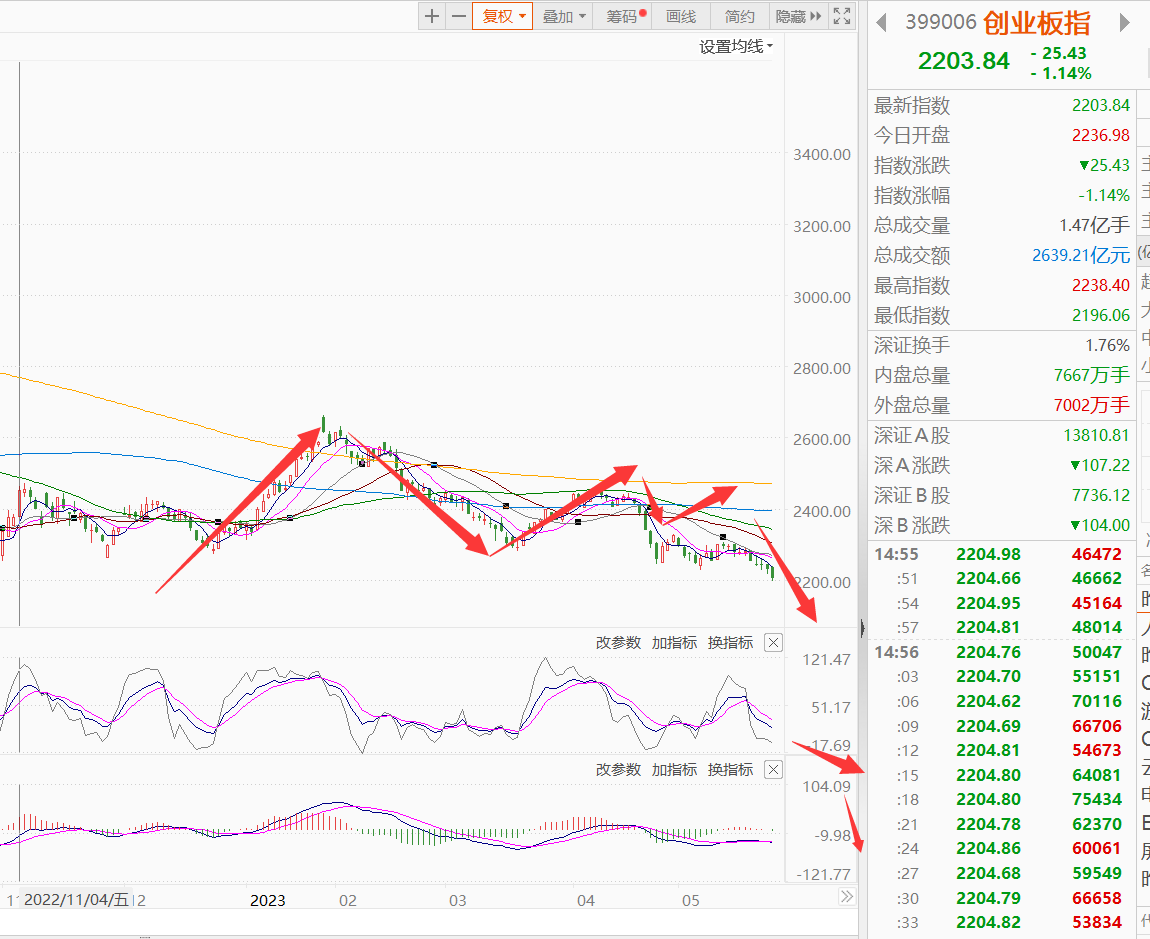Screen dimensions: 1150x939
Task: Click 加指标 in the panel showing 104.09
Action: [x=674, y=770]
